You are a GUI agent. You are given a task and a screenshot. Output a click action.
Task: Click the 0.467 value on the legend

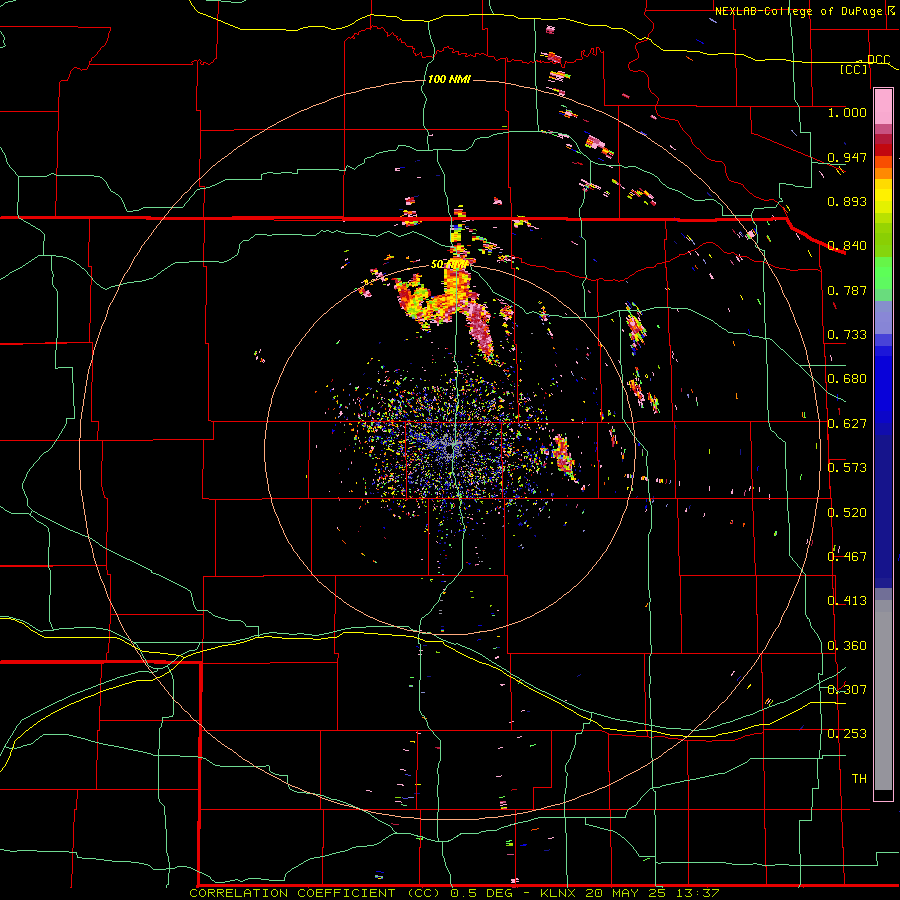pyautogui.click(x=847, y=557)
